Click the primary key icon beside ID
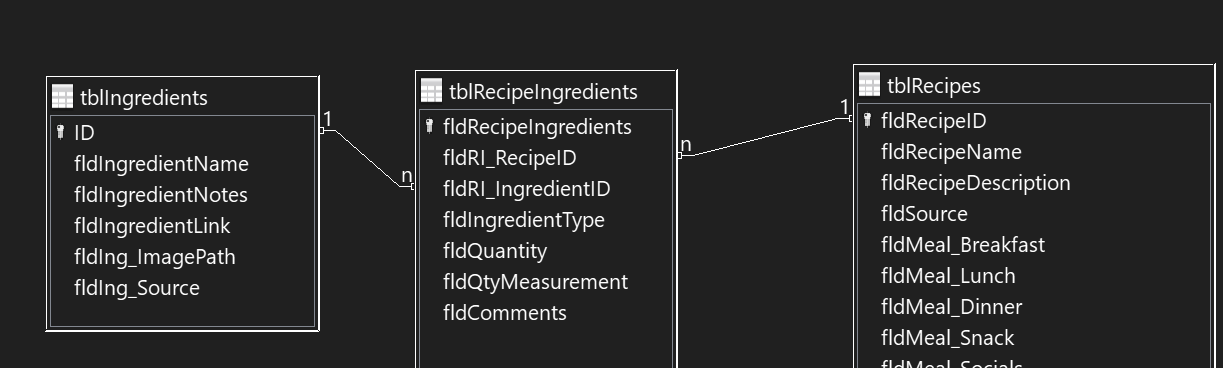This screenshot has height=368, width=1223. click(61, 132)
